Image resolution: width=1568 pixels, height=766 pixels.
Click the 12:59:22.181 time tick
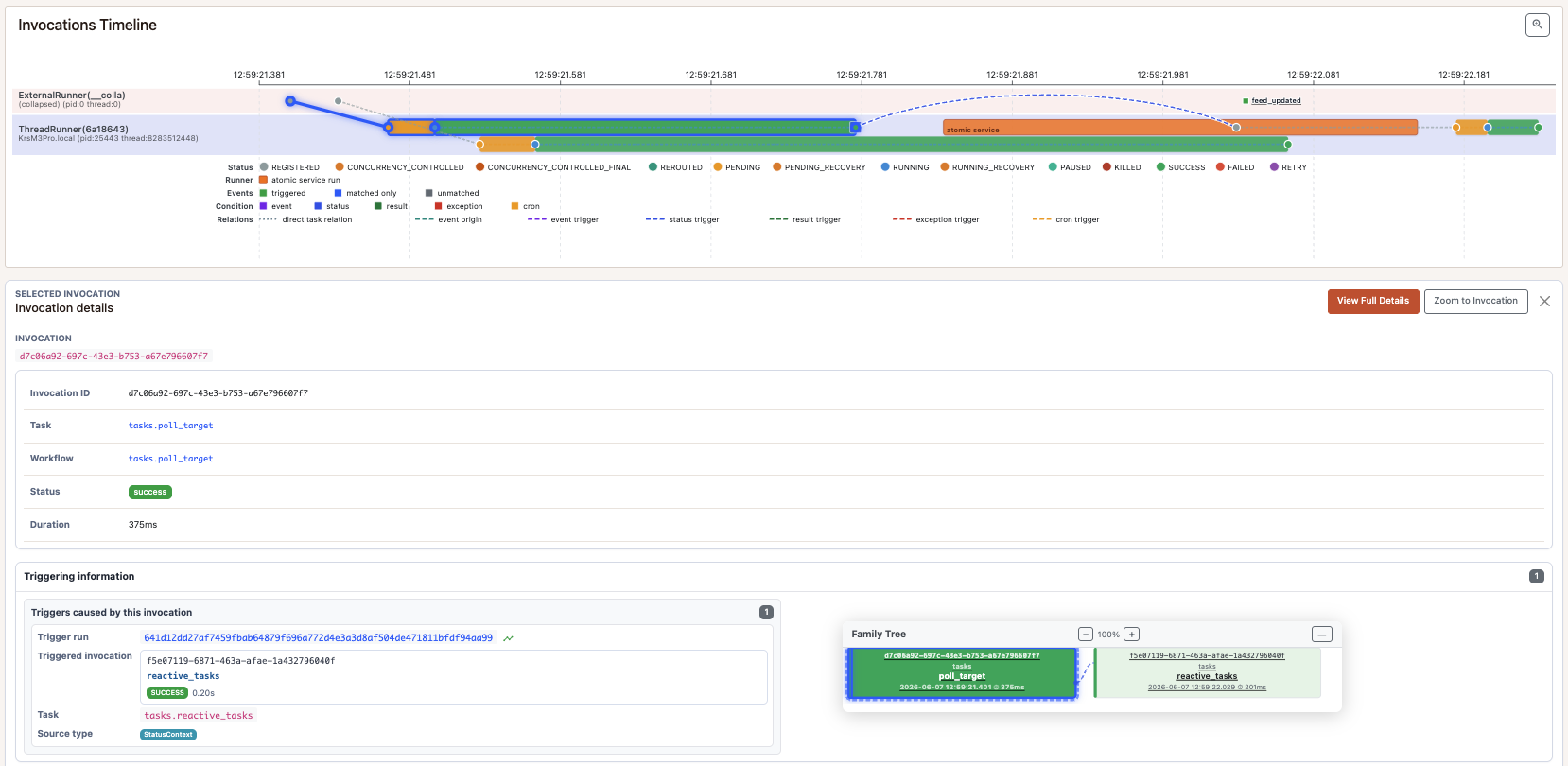pyautogui.click(x=1464, y=75)
